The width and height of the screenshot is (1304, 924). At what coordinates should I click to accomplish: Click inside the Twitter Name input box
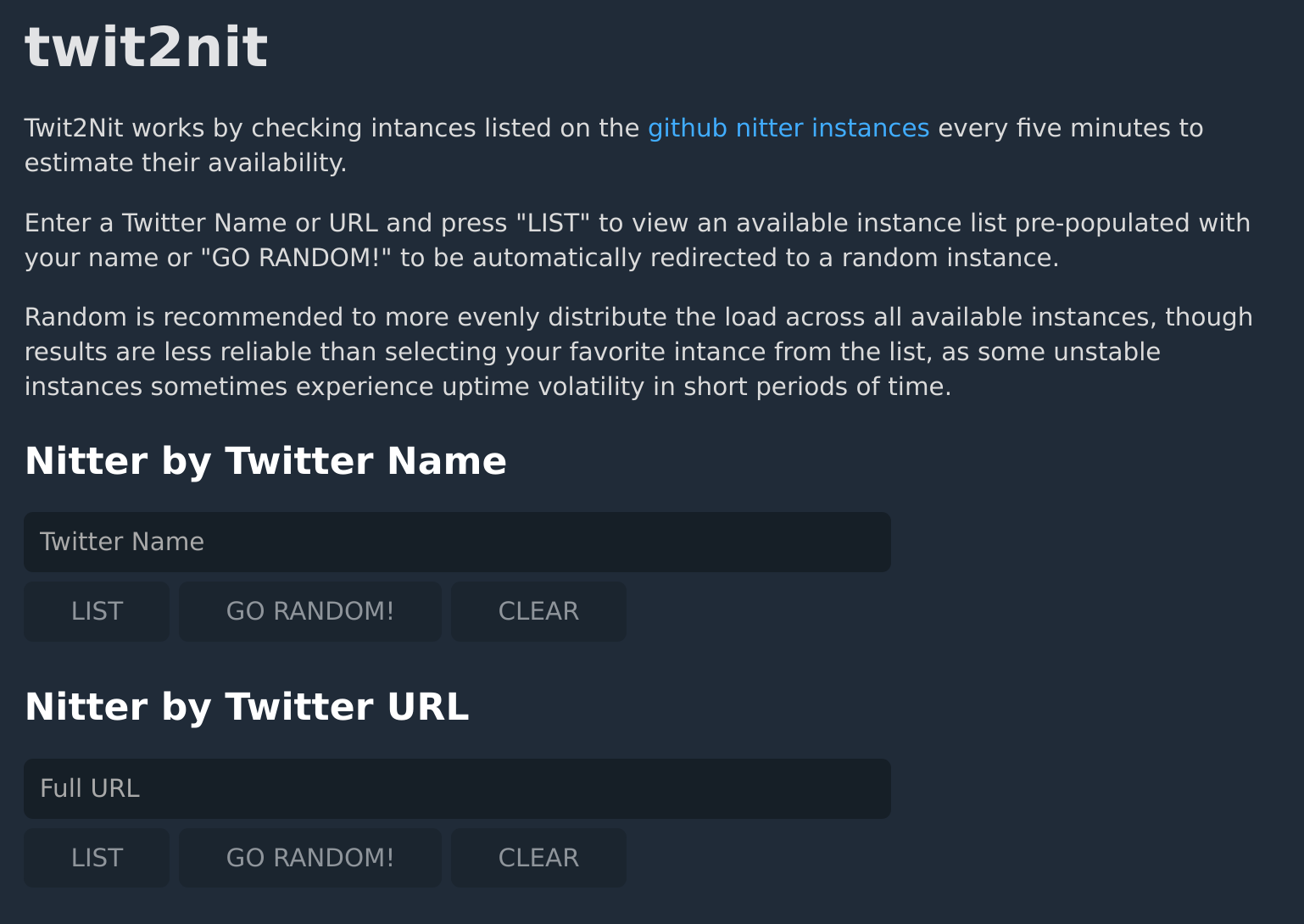[457, 542]
